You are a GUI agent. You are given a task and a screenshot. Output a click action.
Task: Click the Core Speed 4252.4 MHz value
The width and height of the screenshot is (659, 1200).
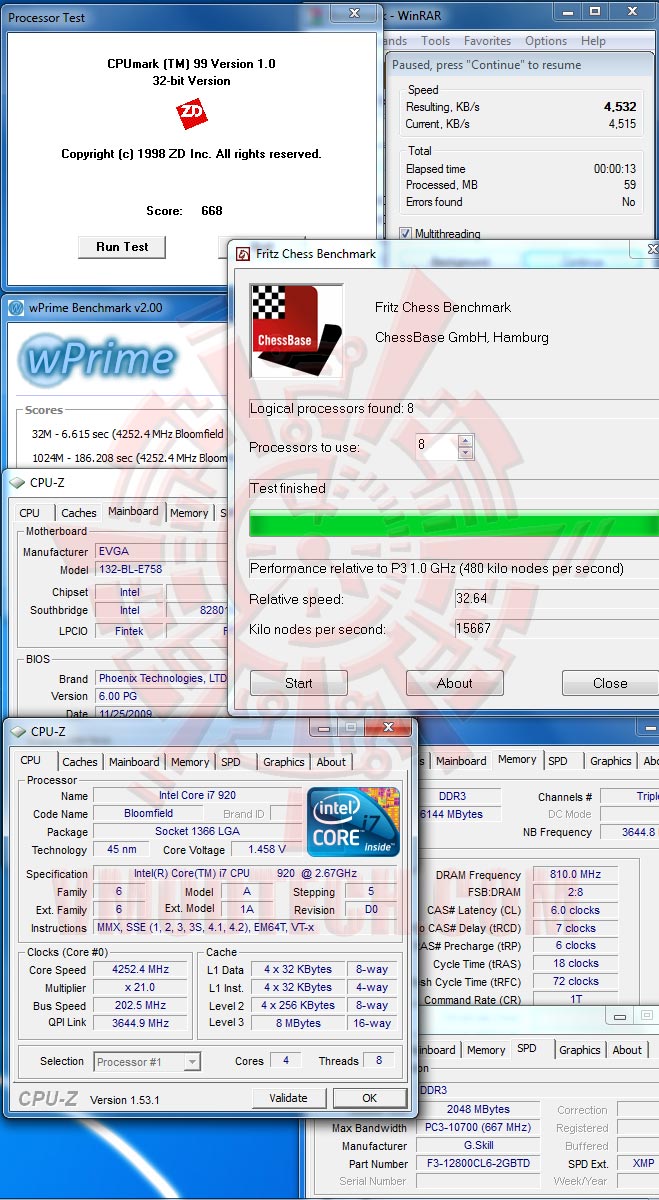tap(141, 970)
